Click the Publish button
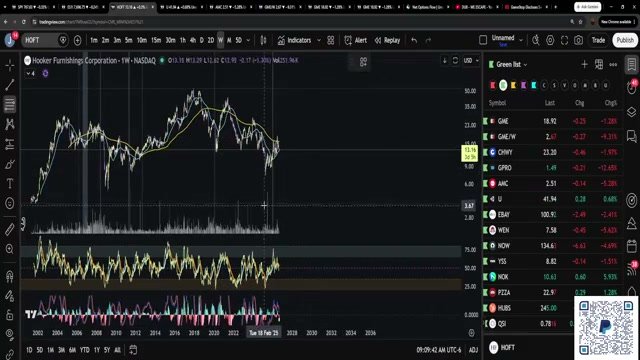The height and width of the screenshot is (360, 640). (x=625, y=40)
